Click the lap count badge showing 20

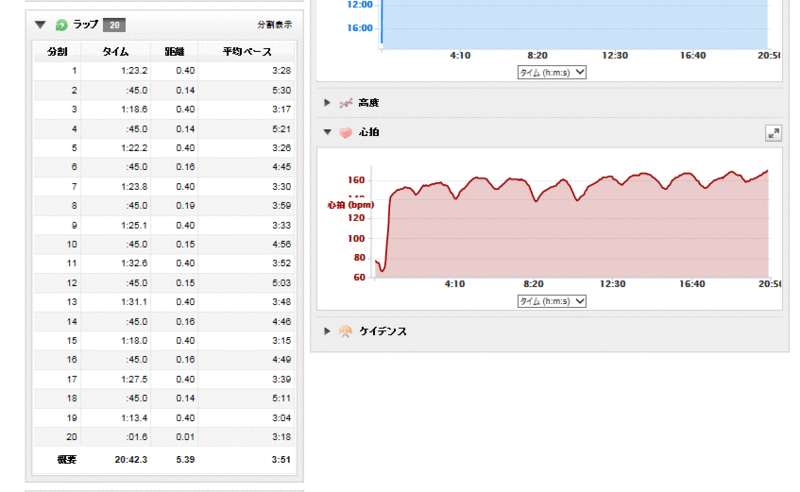(x=113, y=24)
